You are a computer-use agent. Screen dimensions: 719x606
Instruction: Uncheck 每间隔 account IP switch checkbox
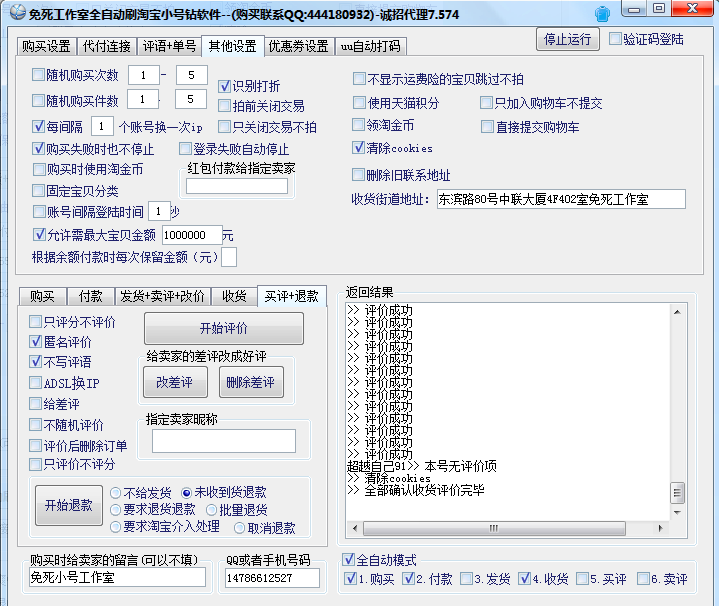pyautogui.click(x=39, y=126)
